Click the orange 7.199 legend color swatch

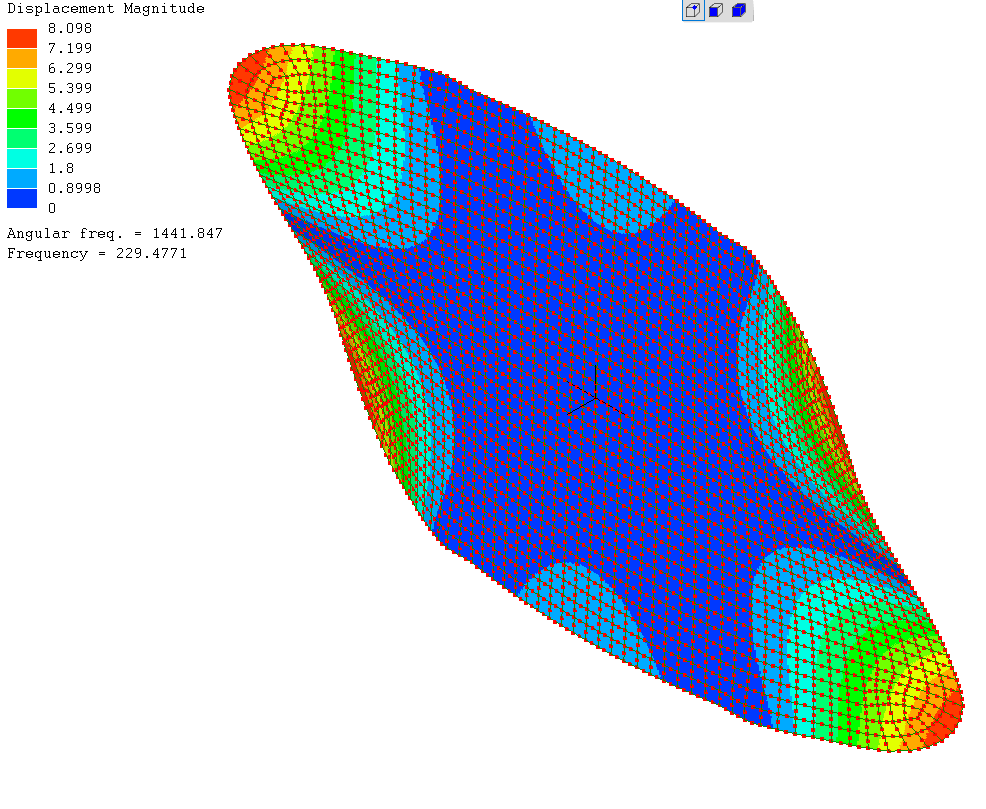[x=22, y=58]
